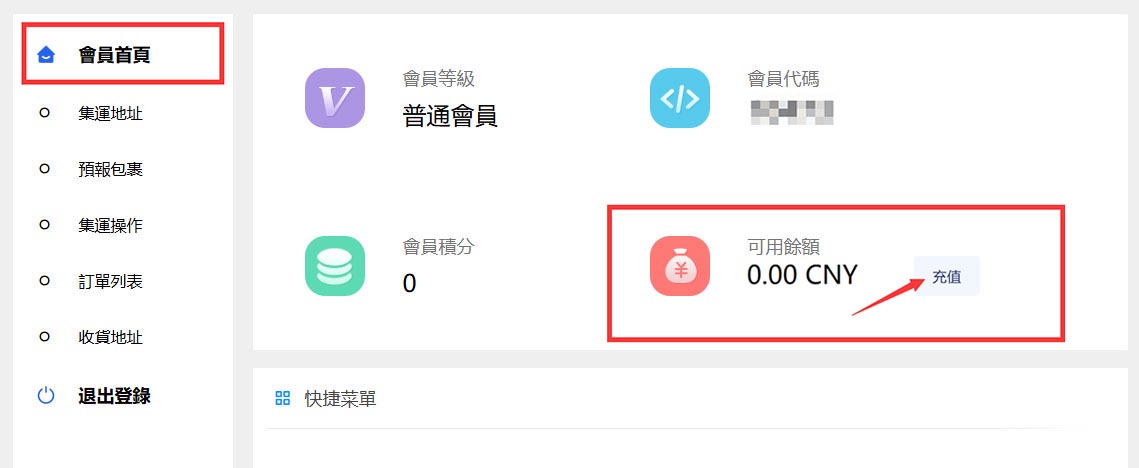
Task: Click the green stacked coins points icon
Action: point(334,266)
